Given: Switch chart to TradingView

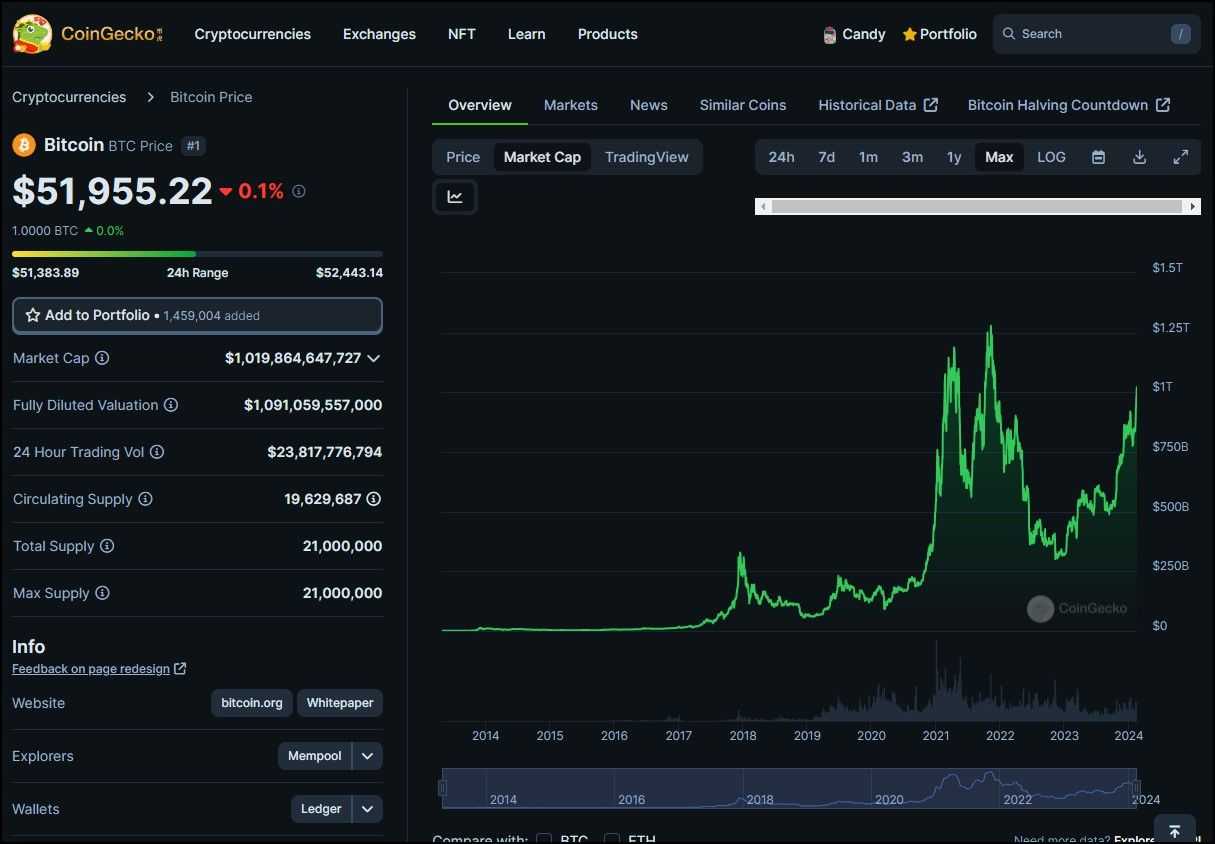Looking at the screenshot, I should 647,157.
